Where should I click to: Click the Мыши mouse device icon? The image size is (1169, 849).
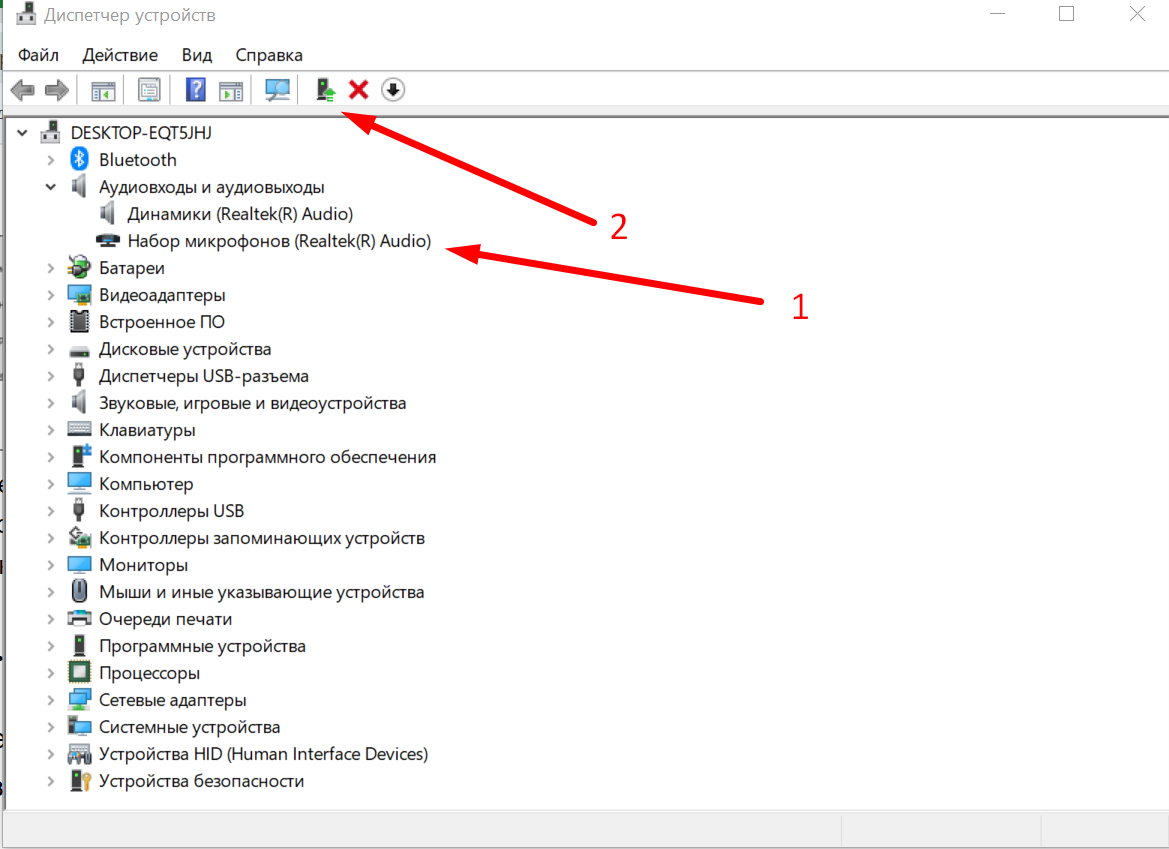79,591
